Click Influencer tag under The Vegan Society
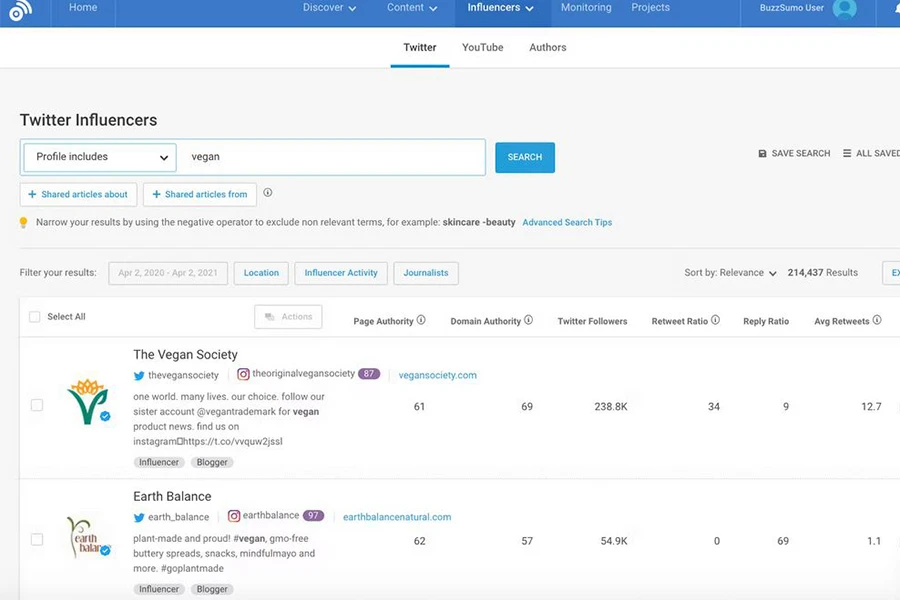Viewport: 900px width, 600px height. point(159,462)
